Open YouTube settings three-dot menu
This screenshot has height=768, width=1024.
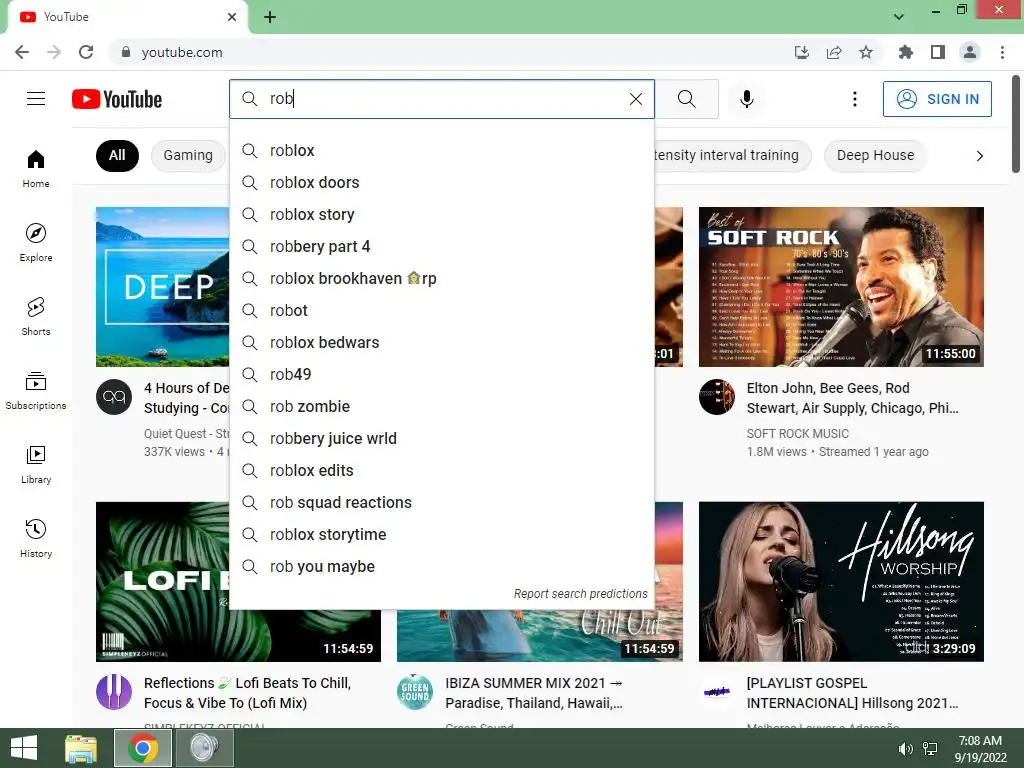click(x=854, y=99)
